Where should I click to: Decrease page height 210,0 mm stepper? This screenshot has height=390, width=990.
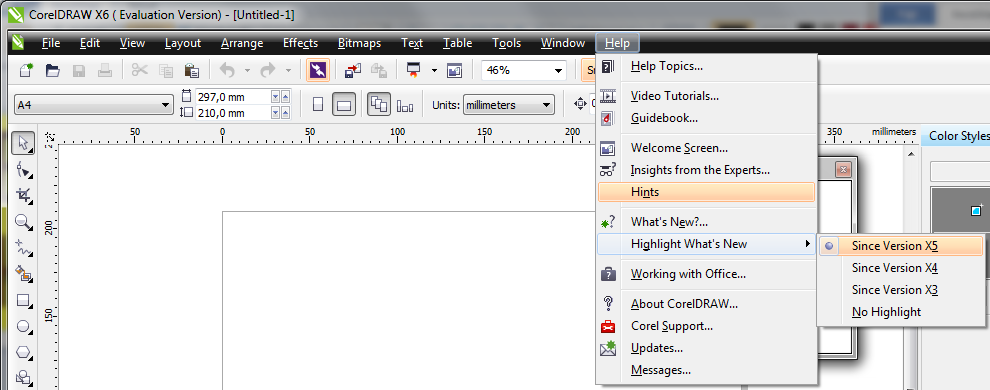coord(275,113)
